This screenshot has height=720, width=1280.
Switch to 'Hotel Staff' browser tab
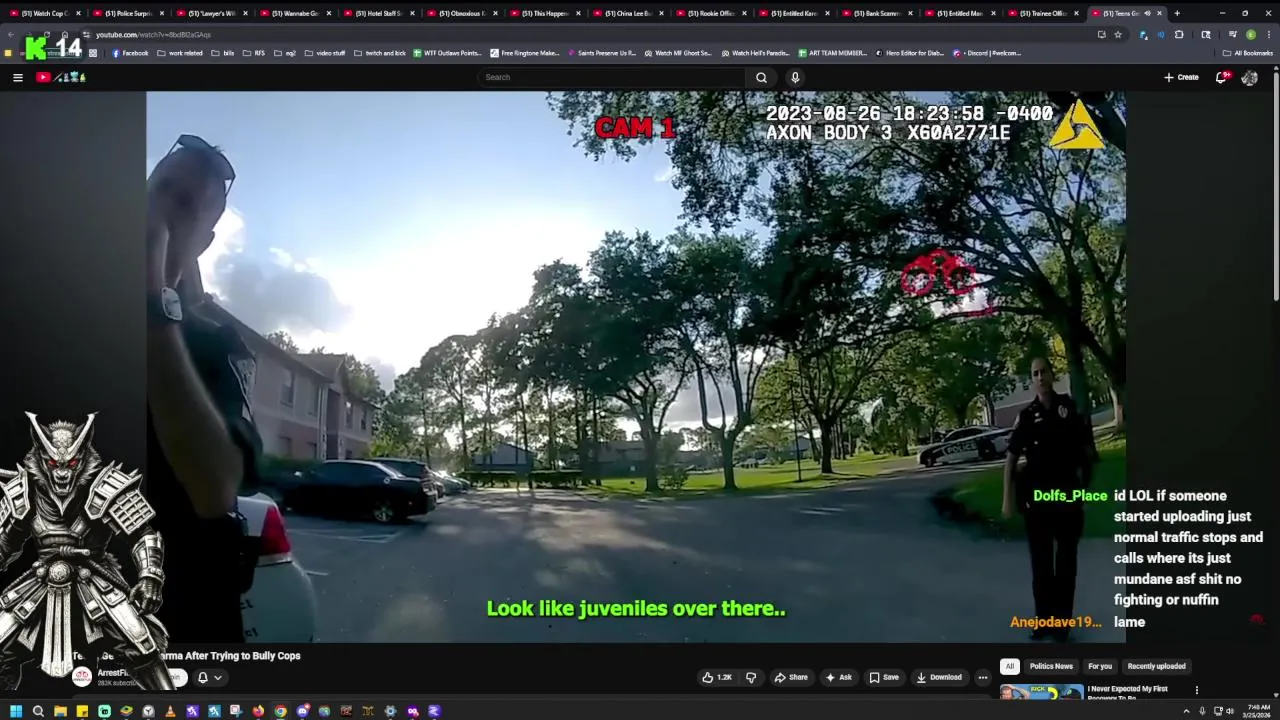pos(377,13)
